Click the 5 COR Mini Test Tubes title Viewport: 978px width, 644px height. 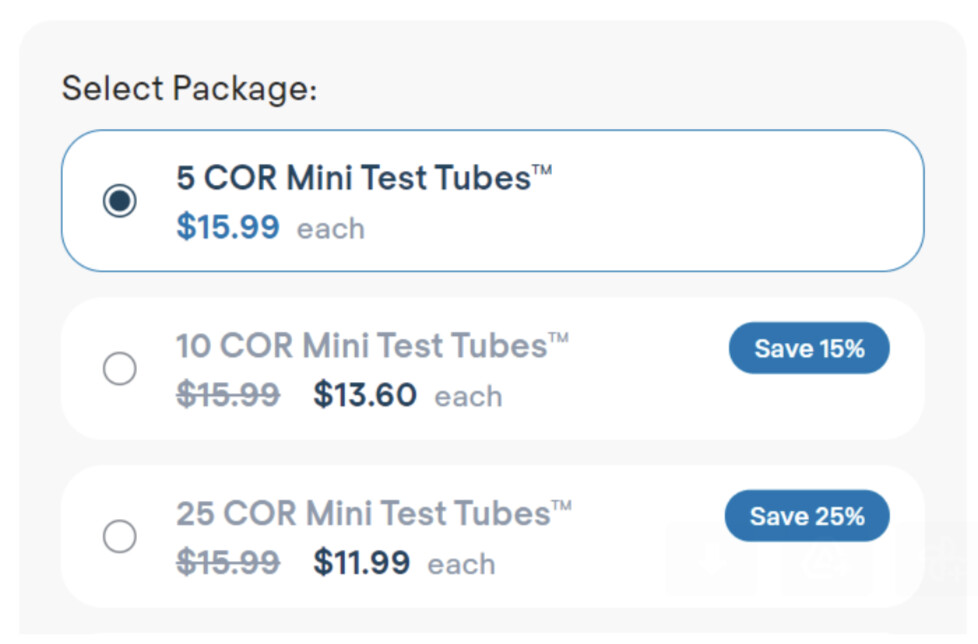pos(364,178)
